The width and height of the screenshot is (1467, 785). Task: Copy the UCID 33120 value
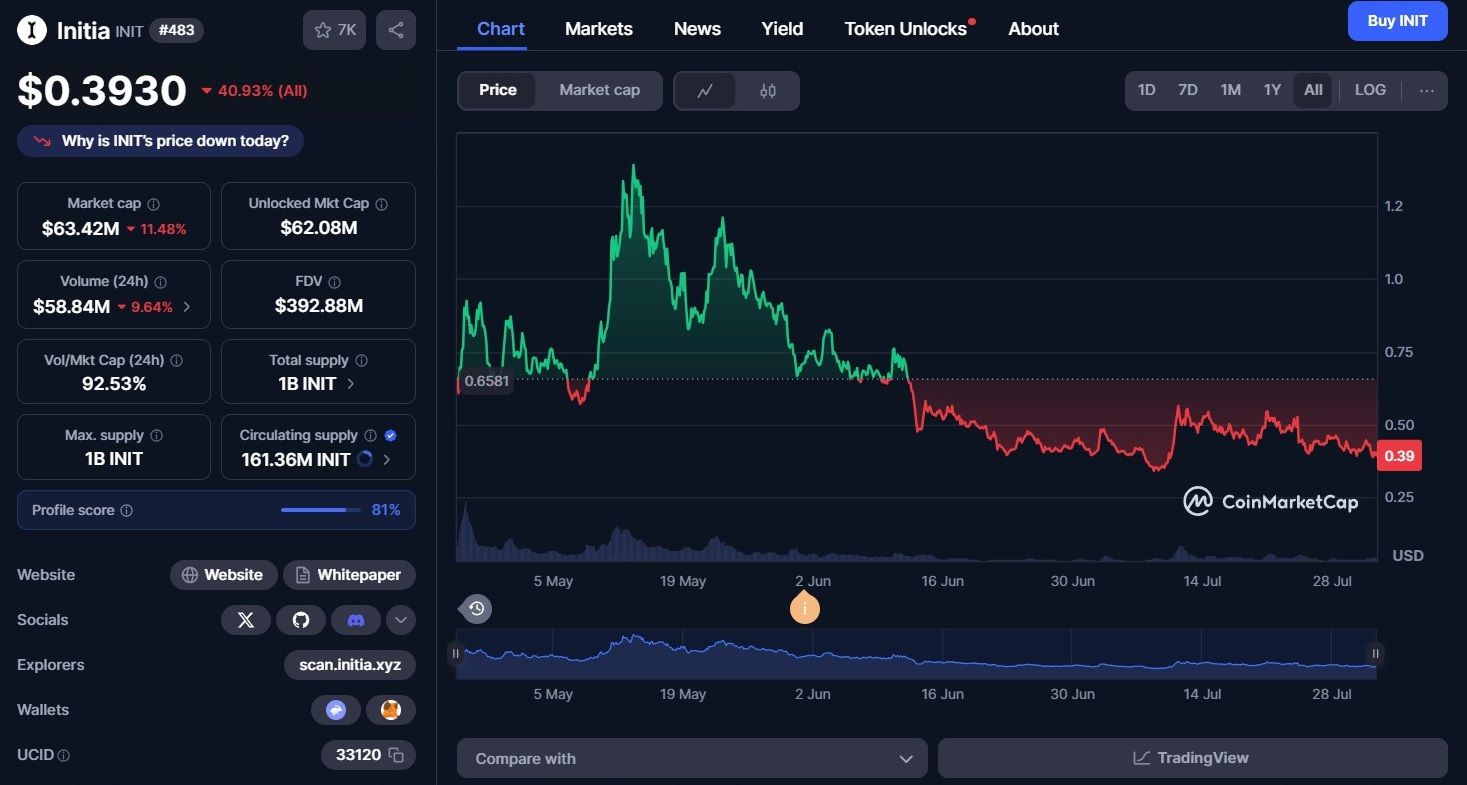click(x=396, y=755)
